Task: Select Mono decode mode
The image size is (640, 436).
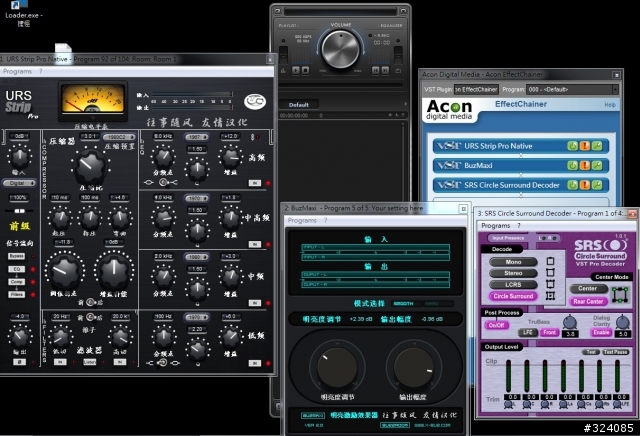Action: click(x=513, y=262)
